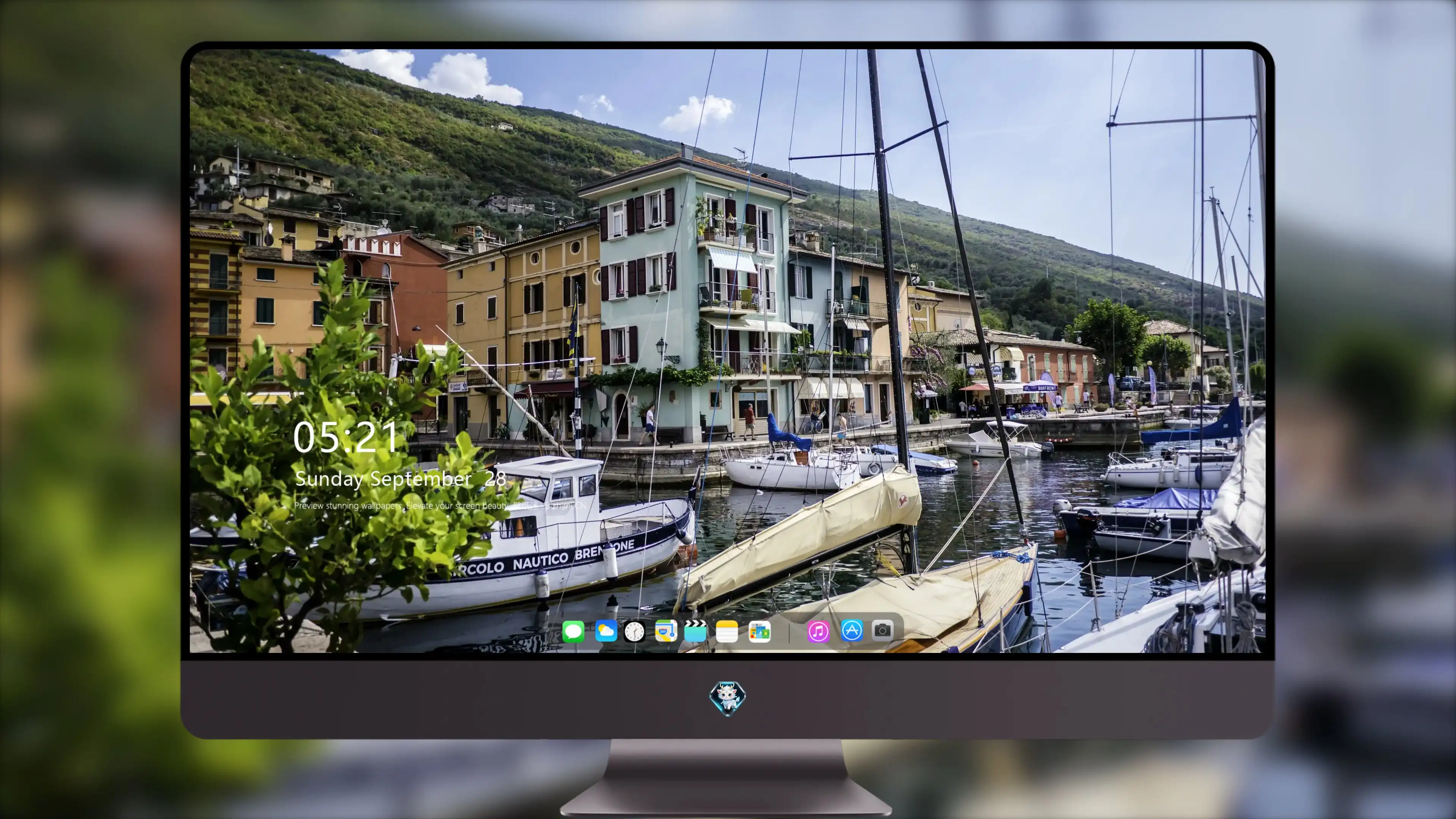Viewport: 1456px width, 819px height.
Task: Click the 'Preview stunning wallpapers' tagline
Action: [x=440, y=505]
